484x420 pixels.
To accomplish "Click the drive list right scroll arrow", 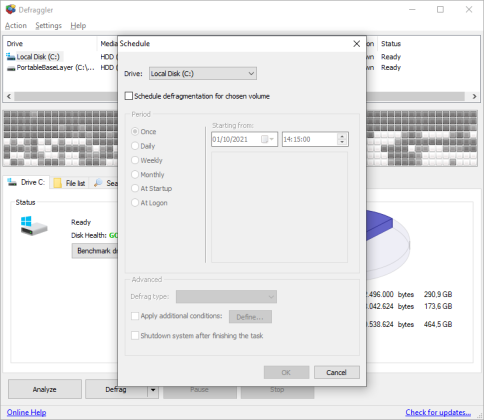I will pos(474,96).
